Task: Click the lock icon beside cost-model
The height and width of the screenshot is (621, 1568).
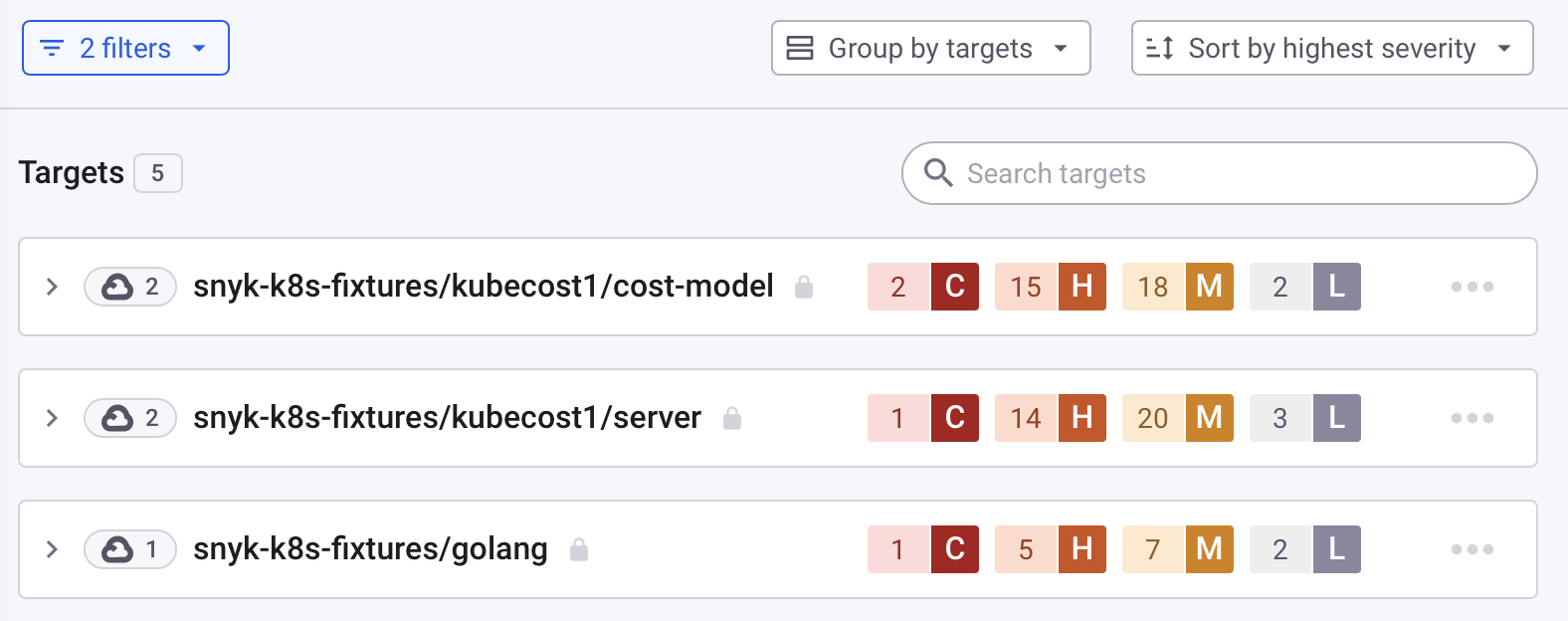Action: (x=804, y=288)
